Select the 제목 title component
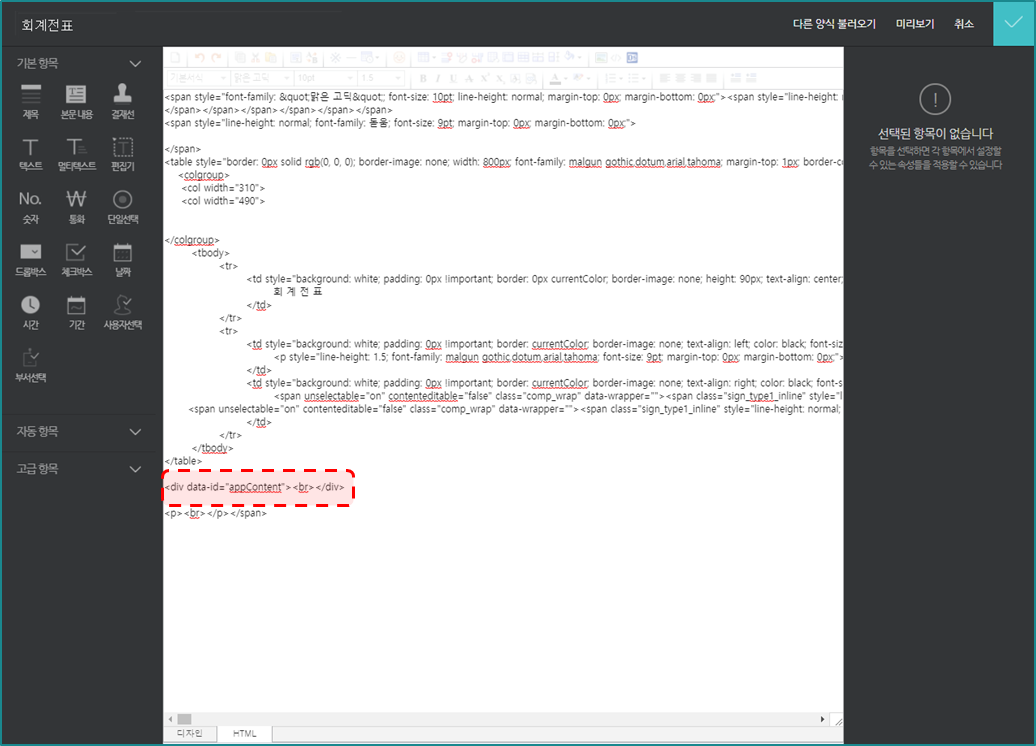The height and width of the screenshot is (746, 1036). point(31,101)
